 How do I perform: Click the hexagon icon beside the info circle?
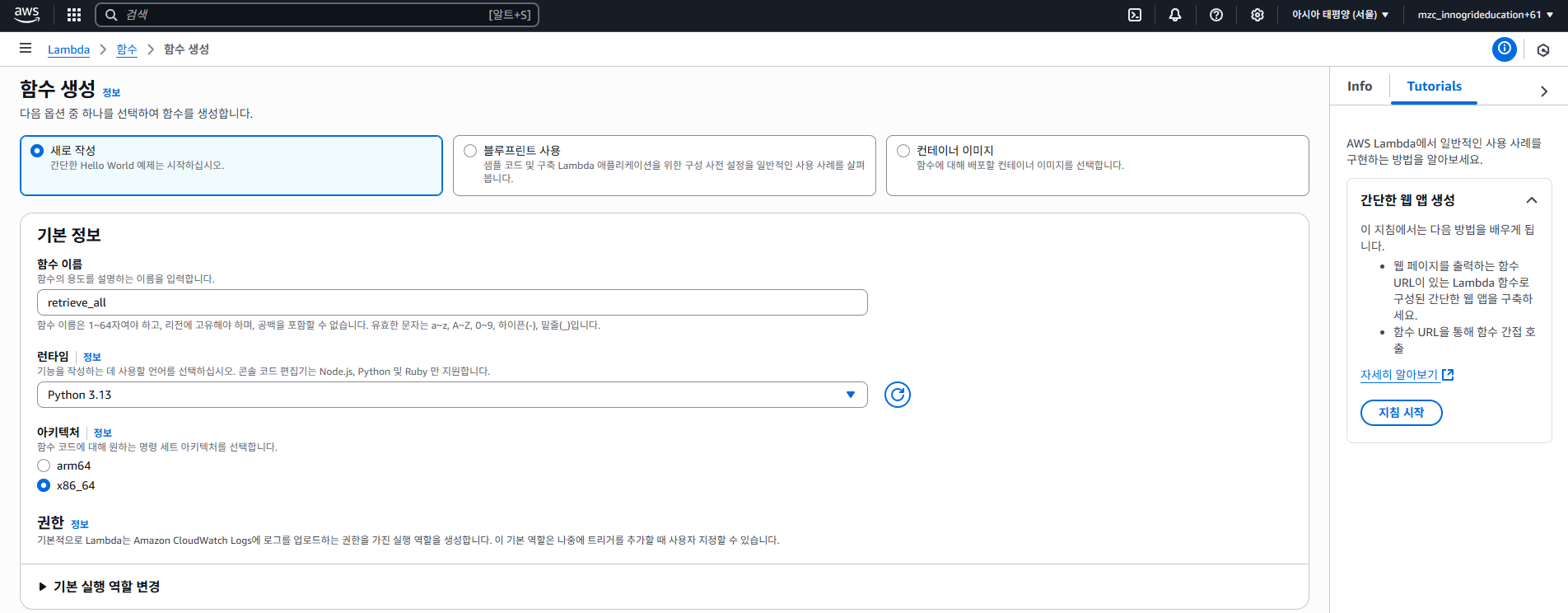point(1543,50)
